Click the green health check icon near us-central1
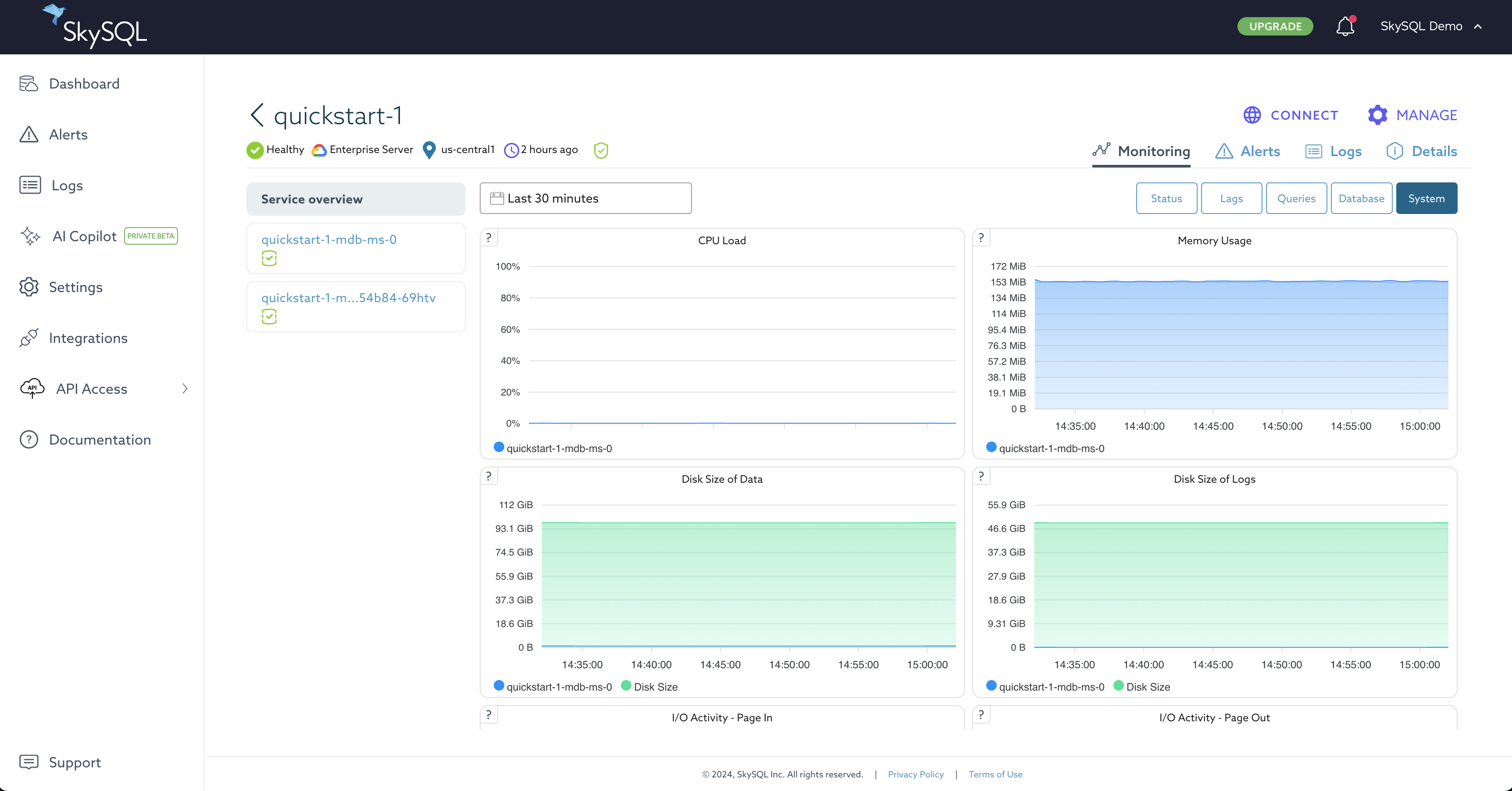1512x791 pixels. 600,150
